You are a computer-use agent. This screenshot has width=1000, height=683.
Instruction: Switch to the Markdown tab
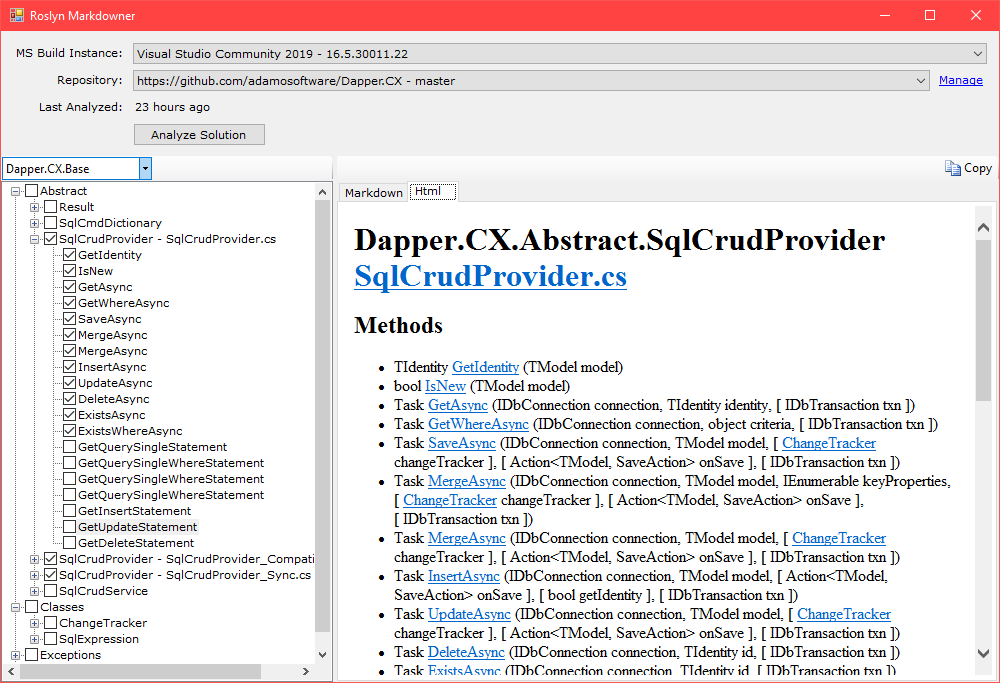[373, 193]
